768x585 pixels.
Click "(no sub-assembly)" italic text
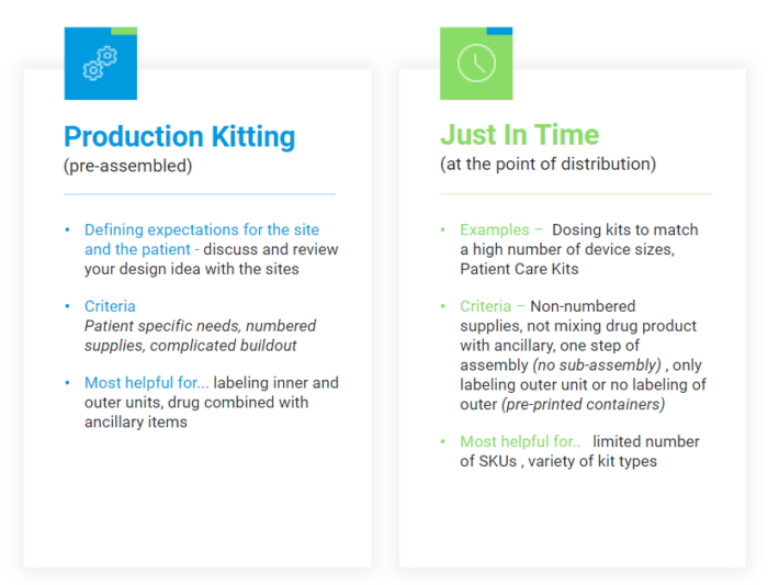point(597,365)
